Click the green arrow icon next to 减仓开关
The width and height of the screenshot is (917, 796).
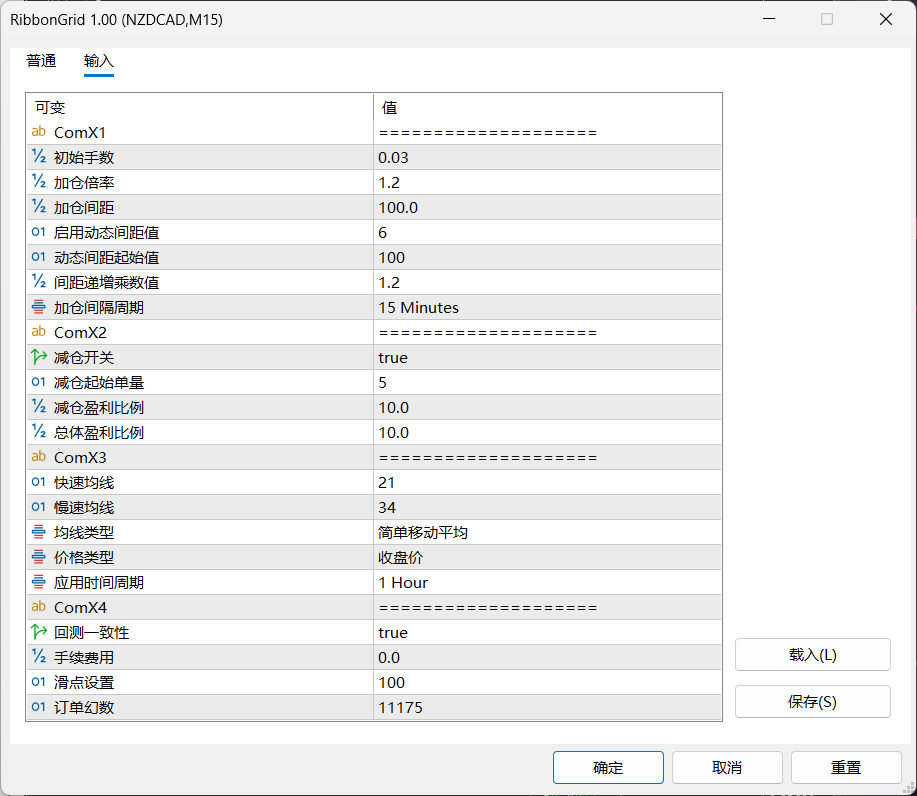pos(39,357)
